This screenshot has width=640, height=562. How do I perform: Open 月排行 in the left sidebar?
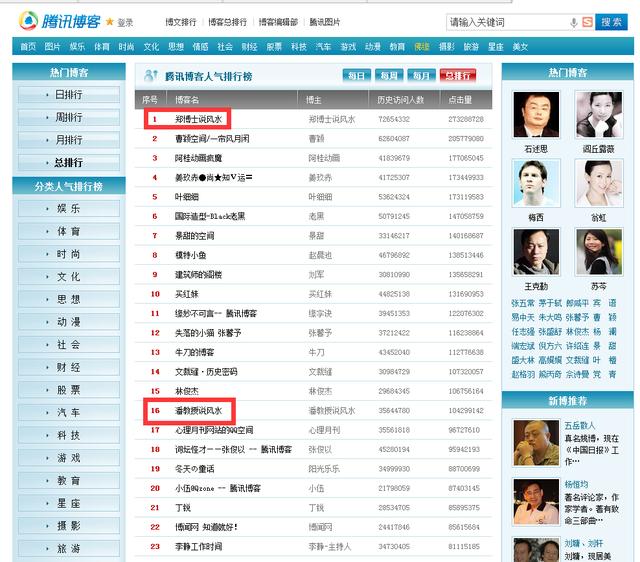click(x=69, y=140)
